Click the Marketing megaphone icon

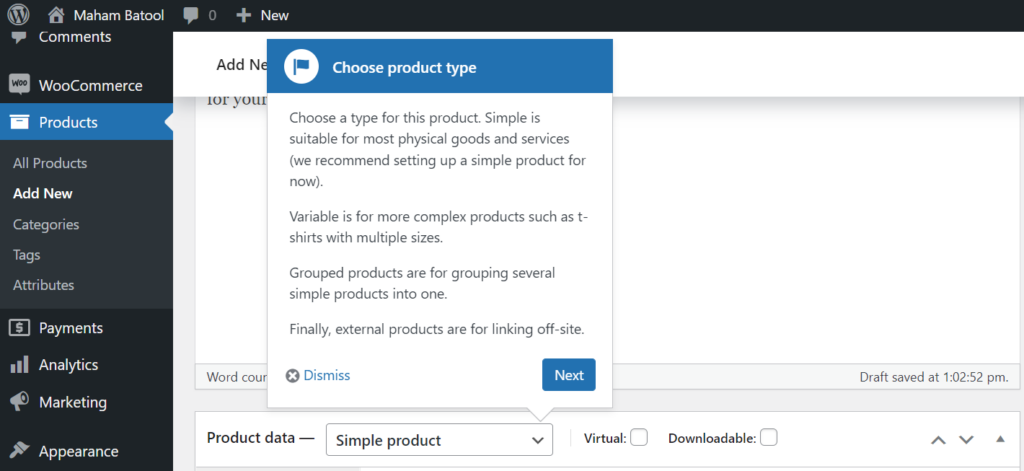pos(20,402)
